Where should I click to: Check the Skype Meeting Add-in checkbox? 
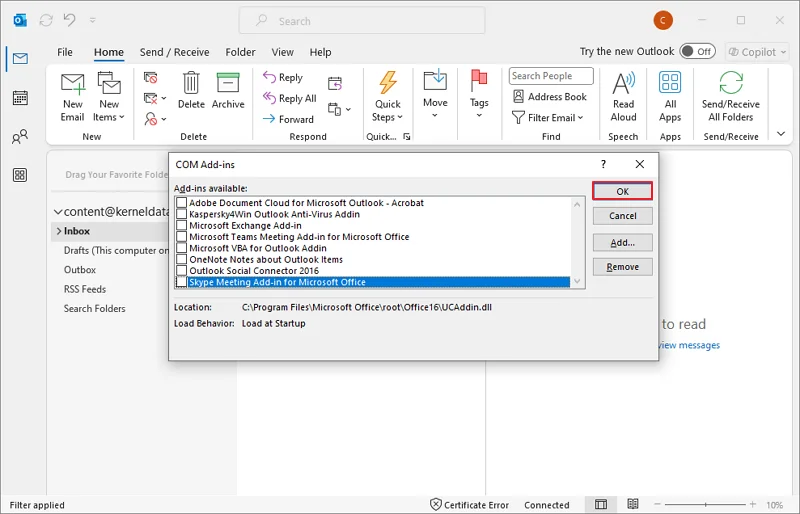coord(182,282)
